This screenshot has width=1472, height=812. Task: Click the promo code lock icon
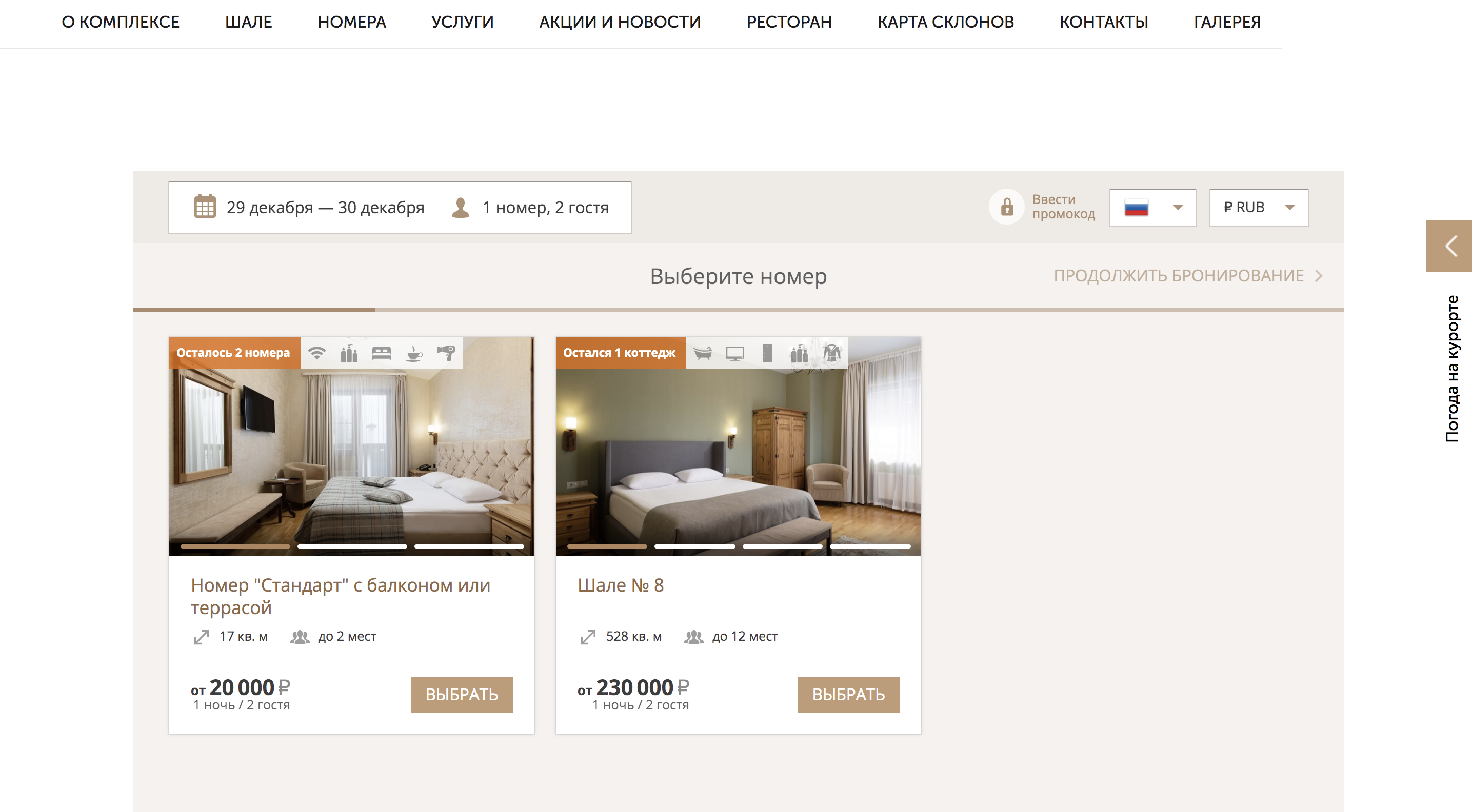click(x=1007, y=207)
